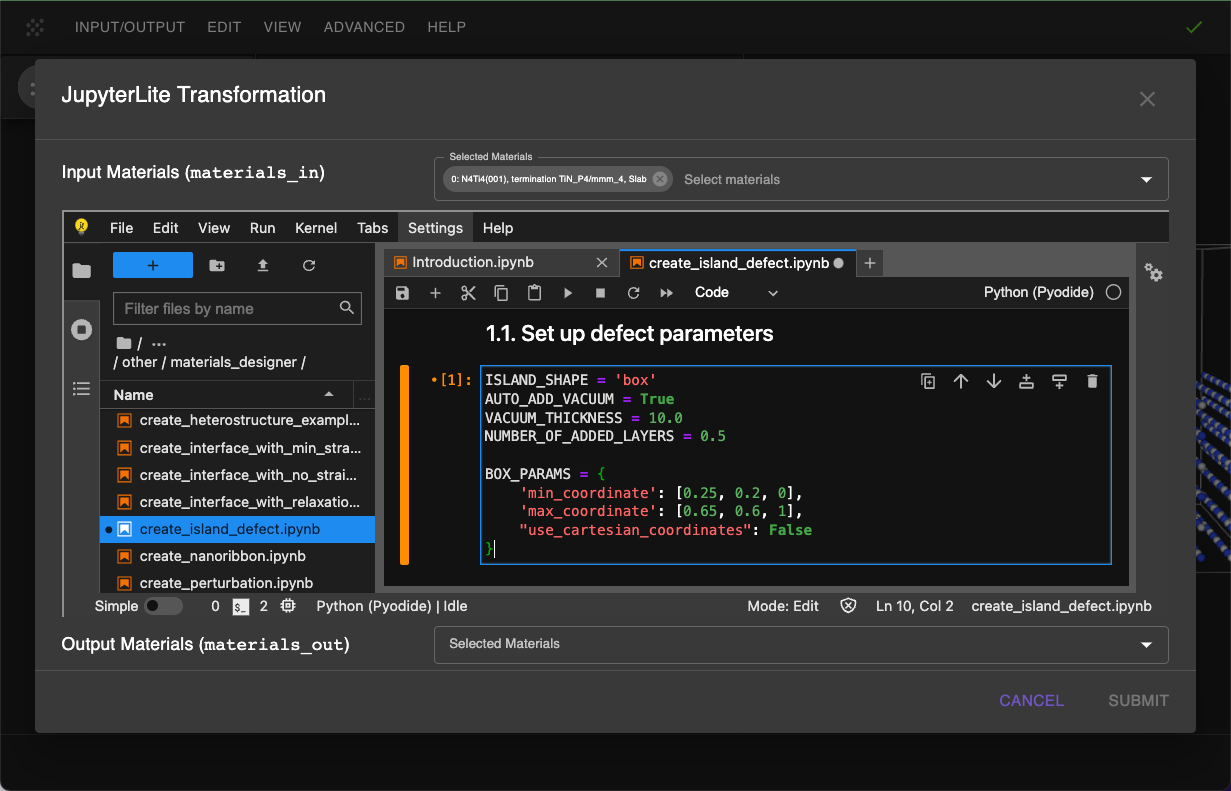This screenshot has height=791, width=1231.
Task: Open the property inspector gears icon
Action: click(x=1153, y=272)
